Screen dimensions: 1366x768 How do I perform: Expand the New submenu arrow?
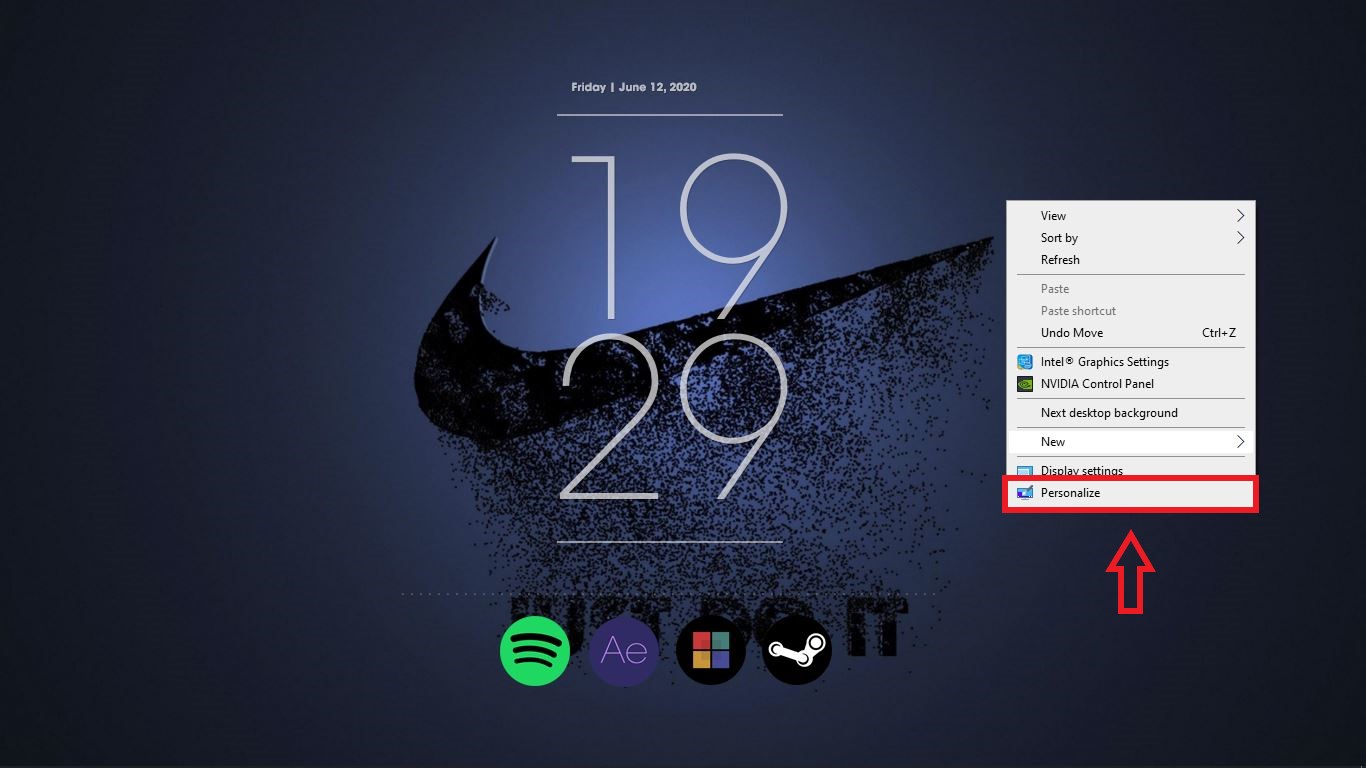(1240, 442)
